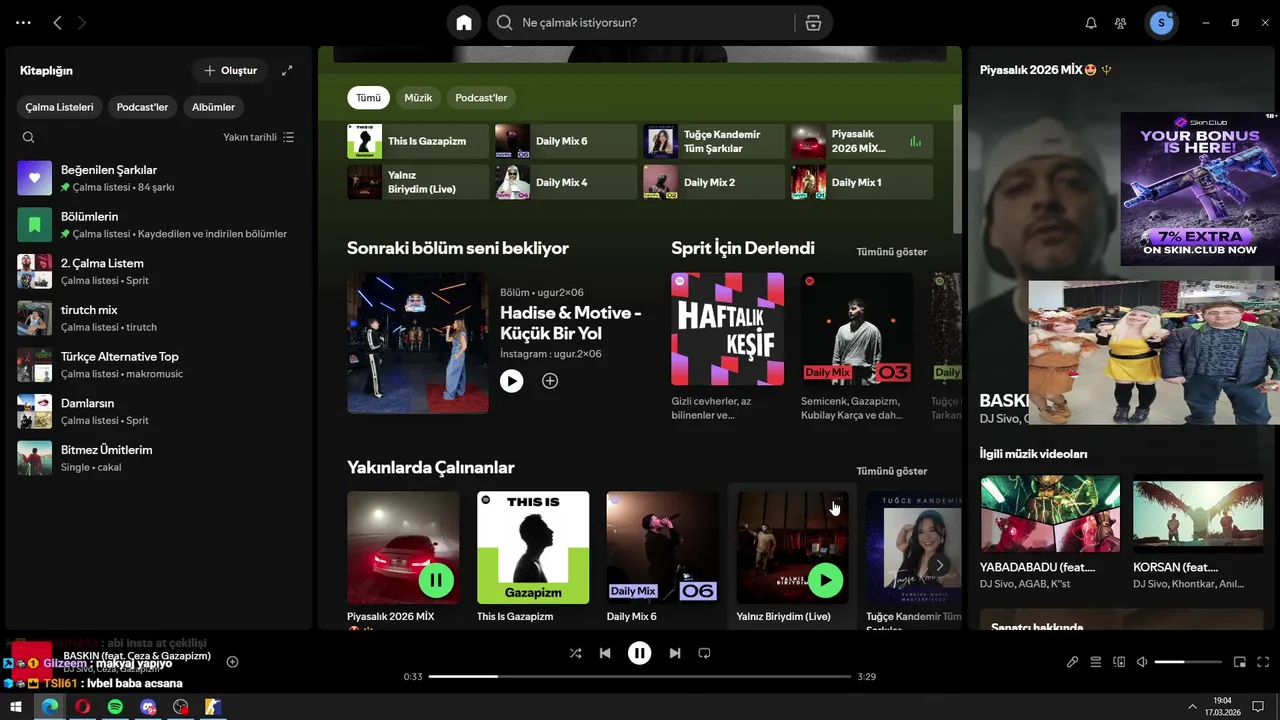Open 2. Çalma Listem playlist

pos(159,271)
